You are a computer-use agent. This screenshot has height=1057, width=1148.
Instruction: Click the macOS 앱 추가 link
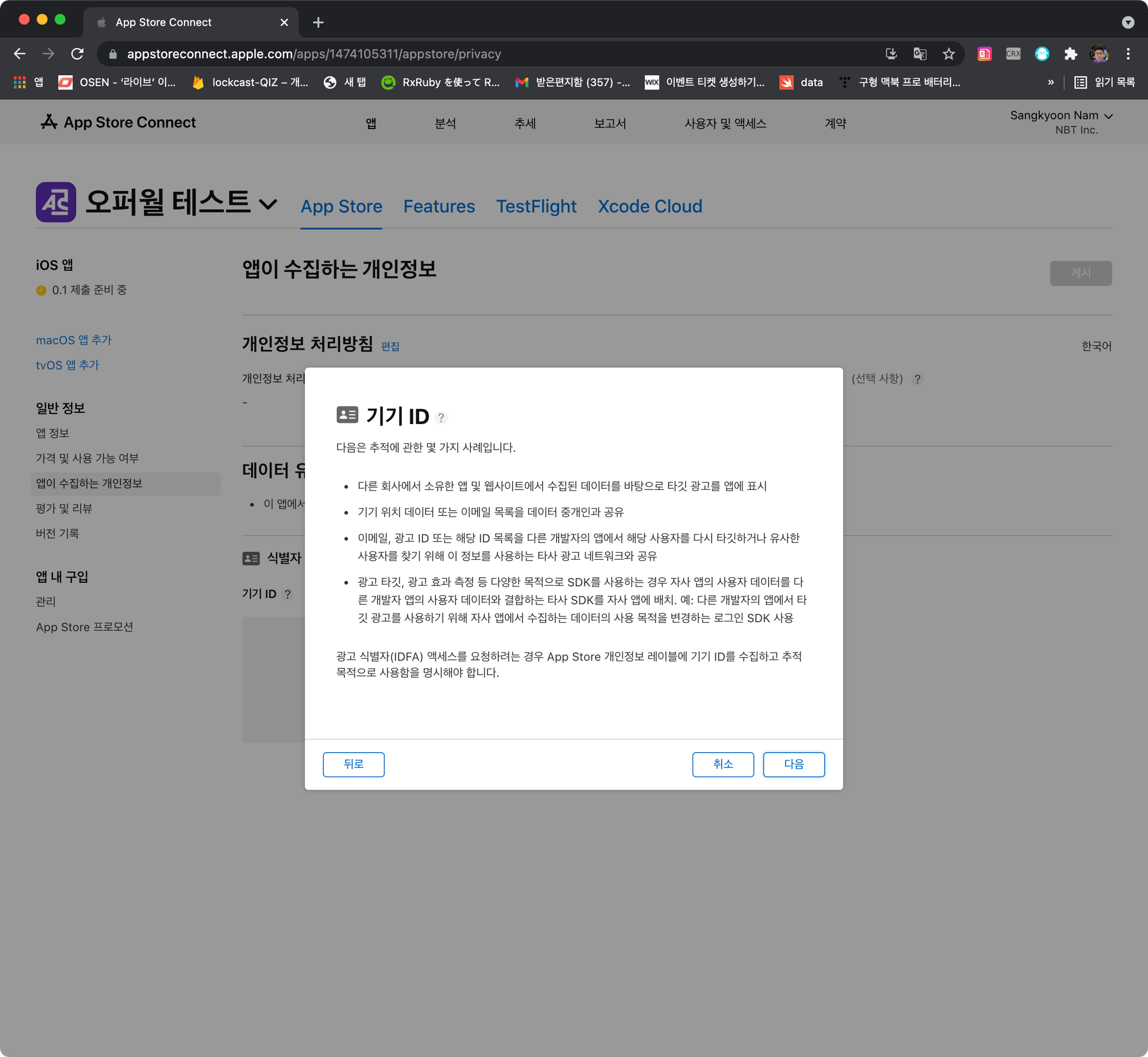tap(74, 340)
